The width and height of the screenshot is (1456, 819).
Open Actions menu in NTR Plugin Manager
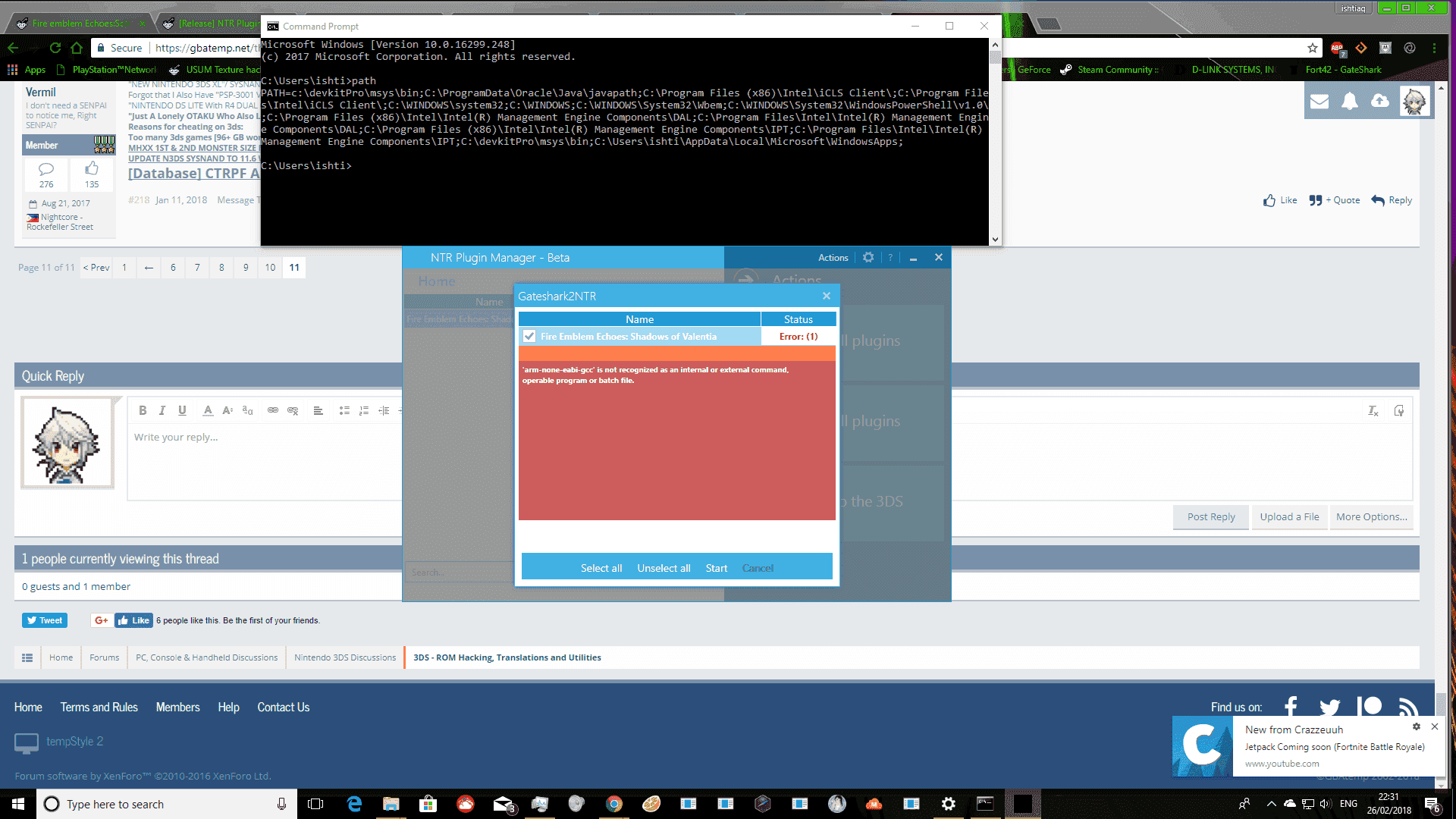point(833,258)
